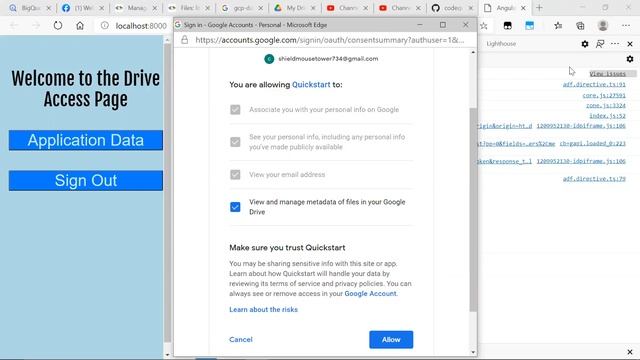Click scroll down arrow in consent popup
This screenshot has height=360, width=640.
point(473,352)
